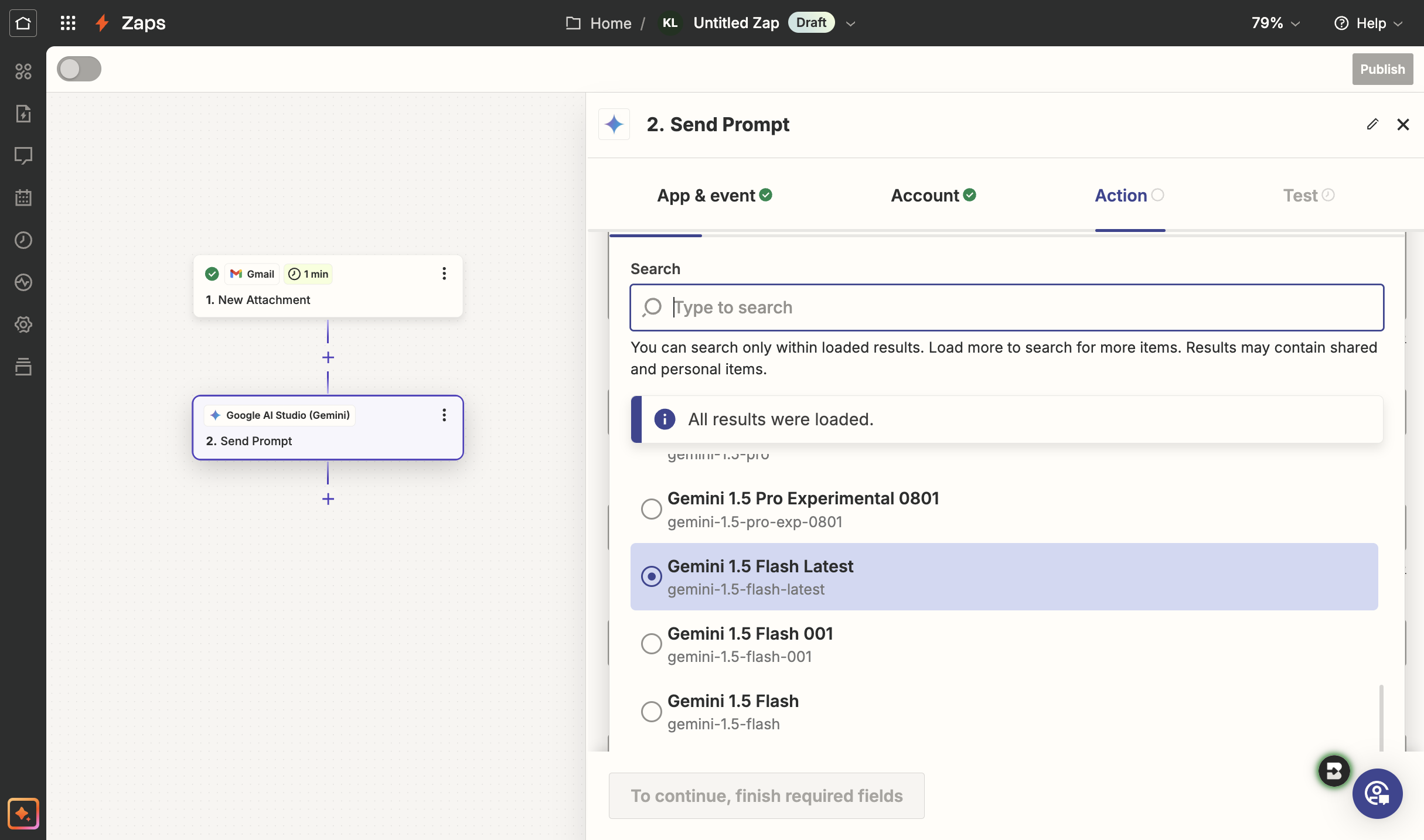Open the apps grid launcher icon

point(68,23)
